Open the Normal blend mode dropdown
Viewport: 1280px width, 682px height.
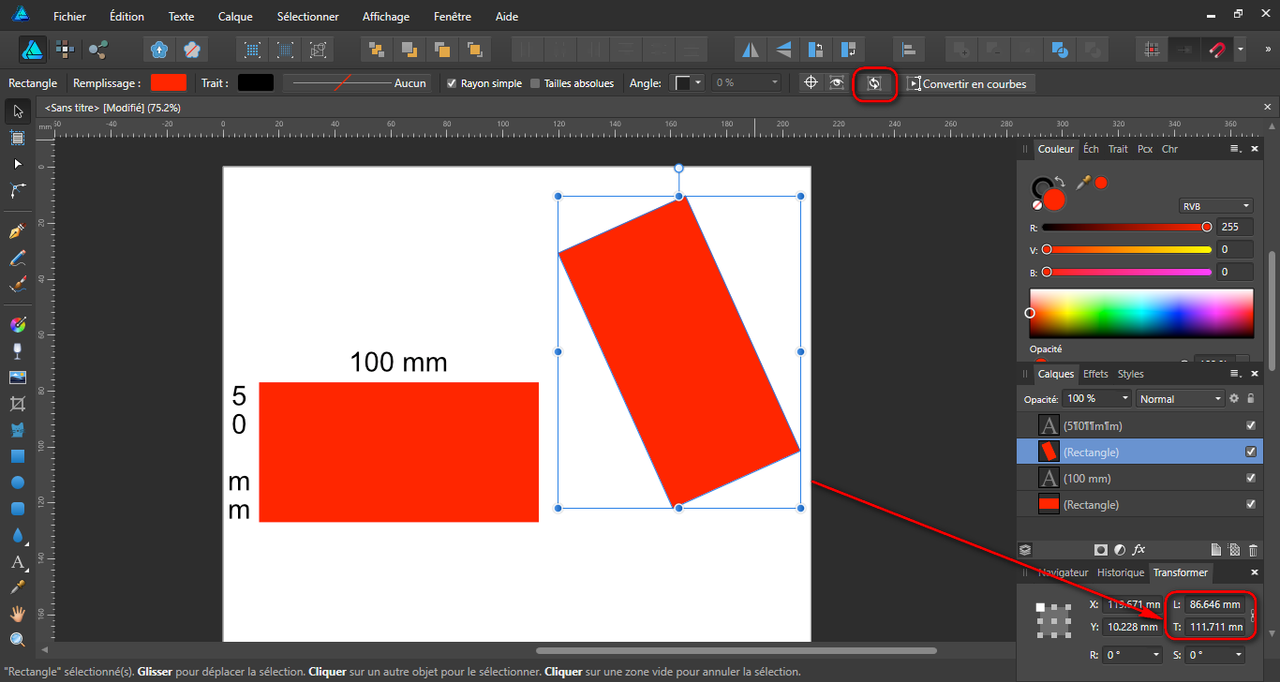(x=1180, y=398)
